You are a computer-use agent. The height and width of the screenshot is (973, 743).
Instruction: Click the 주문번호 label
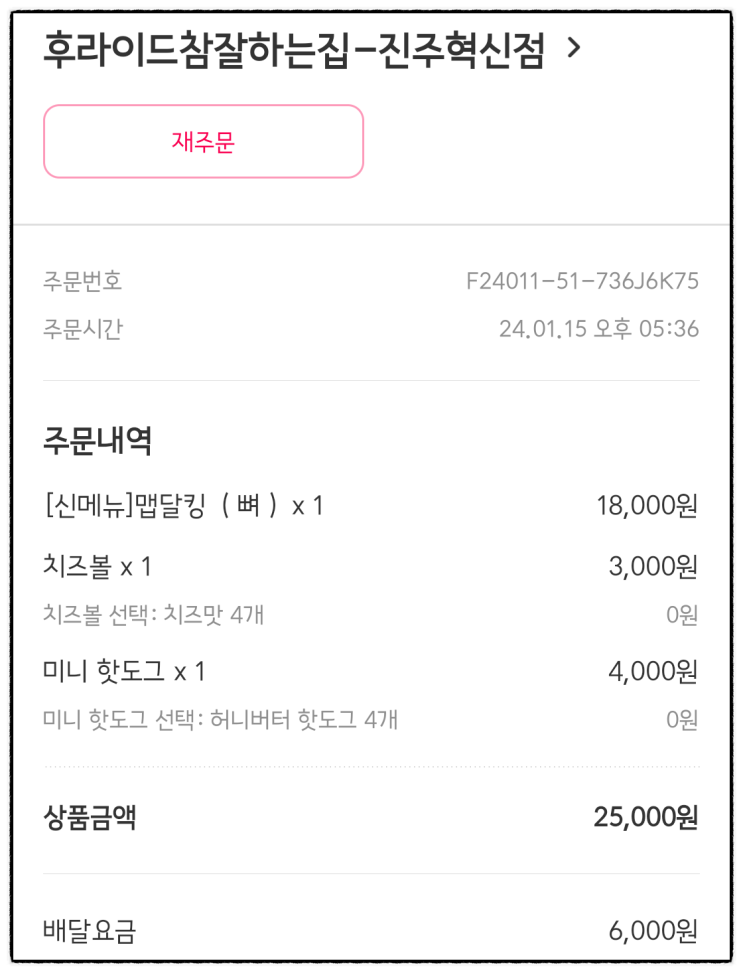[82, 281]
